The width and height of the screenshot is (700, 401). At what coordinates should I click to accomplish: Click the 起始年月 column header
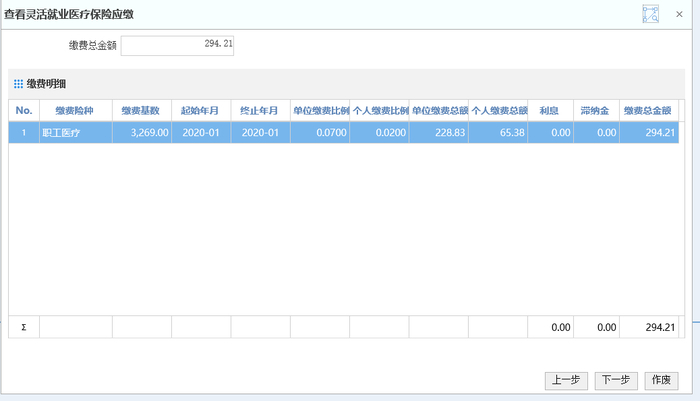pos(201,109)
